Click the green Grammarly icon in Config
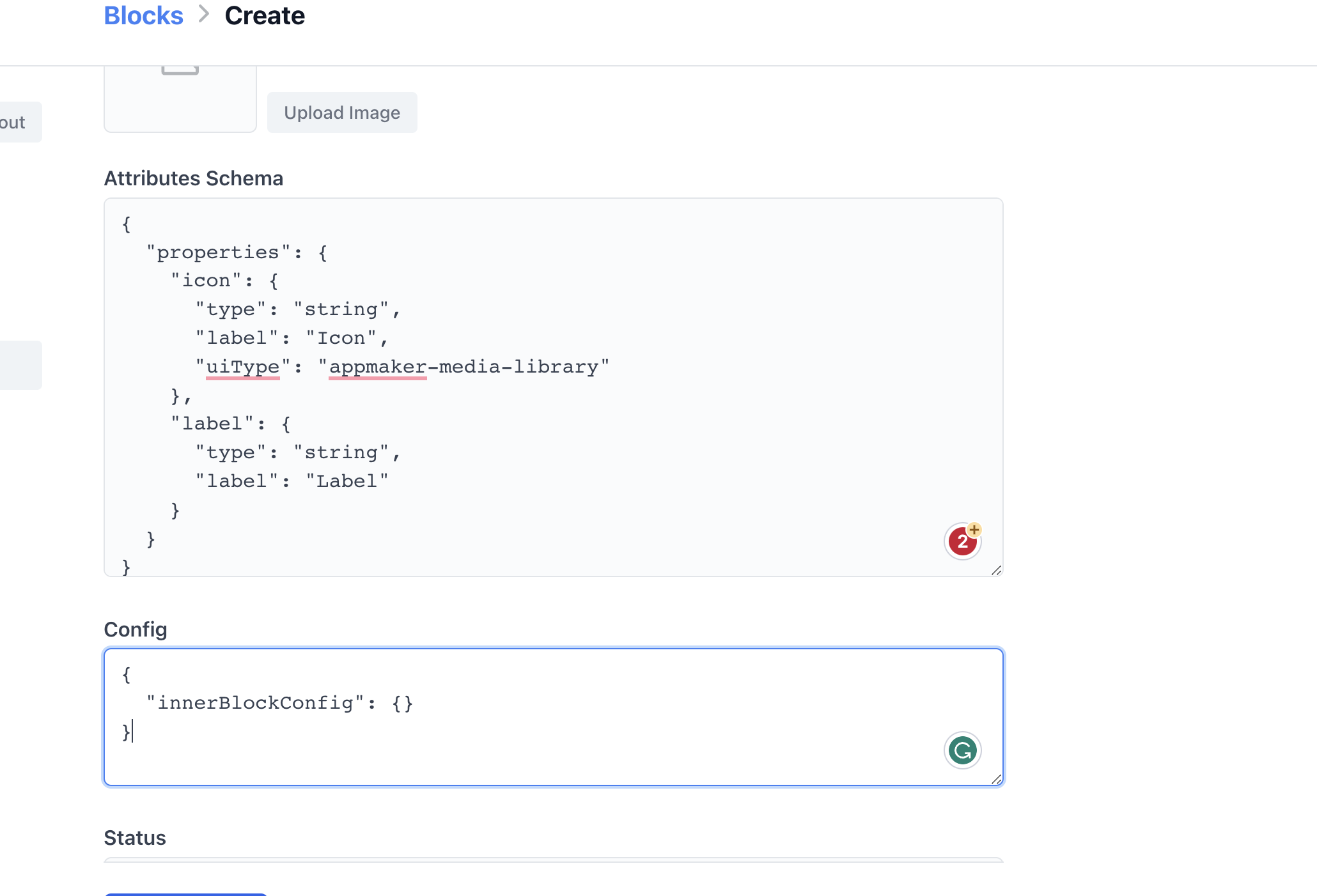This screenshot has height=896, width=1317. tap(962, 750)
